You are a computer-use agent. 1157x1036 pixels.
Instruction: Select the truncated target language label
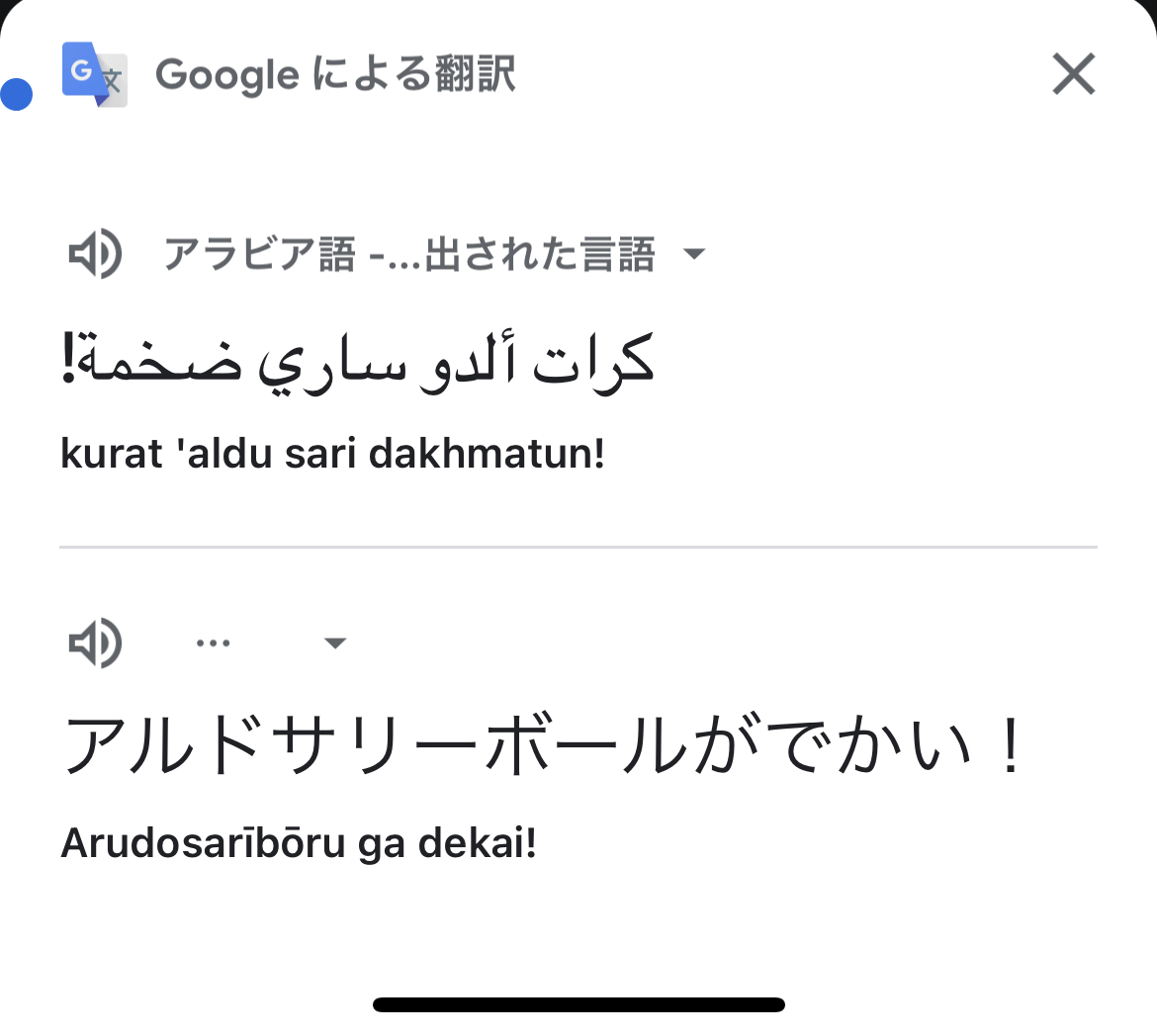(x=214, y=644)
